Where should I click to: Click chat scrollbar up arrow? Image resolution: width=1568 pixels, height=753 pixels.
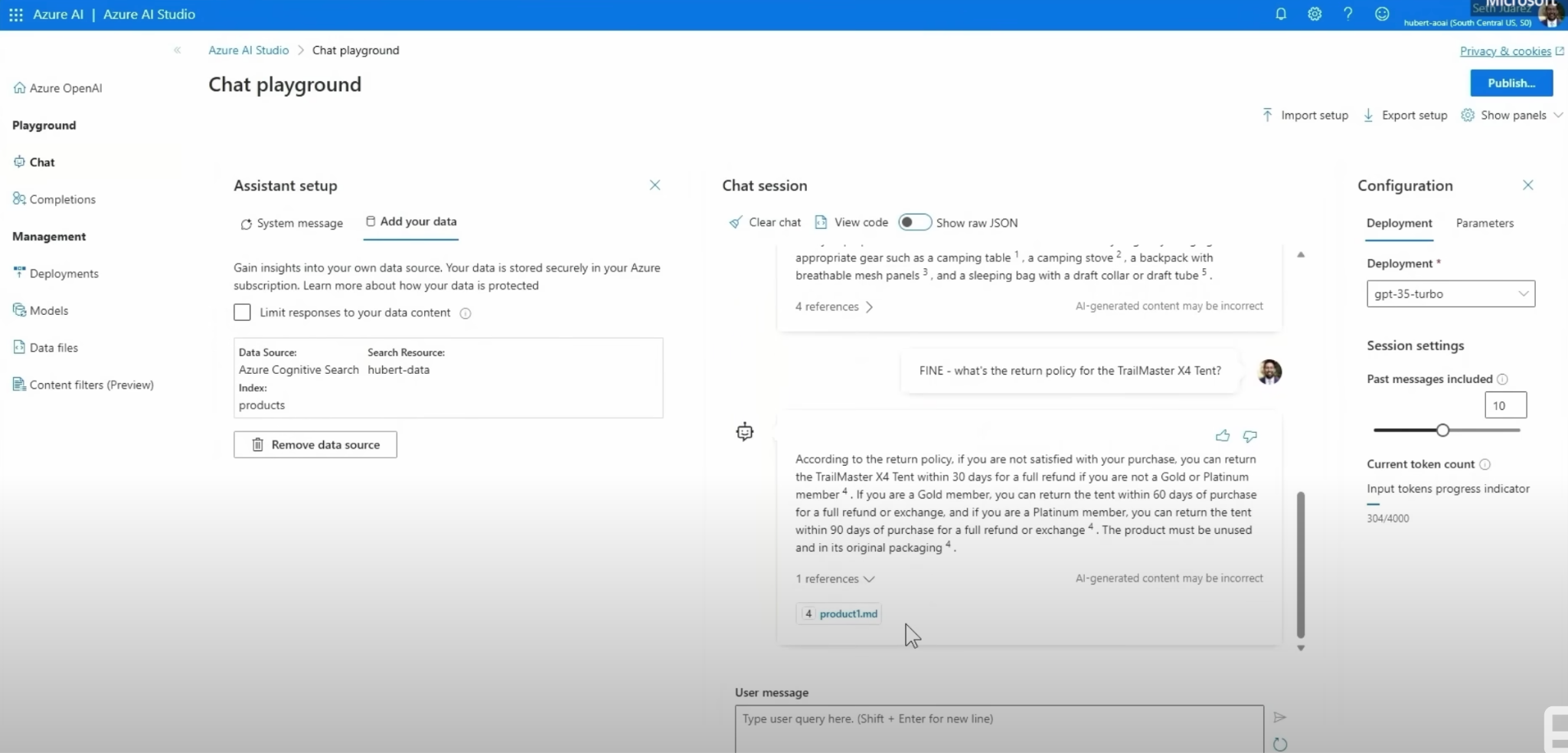point(1301,254)
